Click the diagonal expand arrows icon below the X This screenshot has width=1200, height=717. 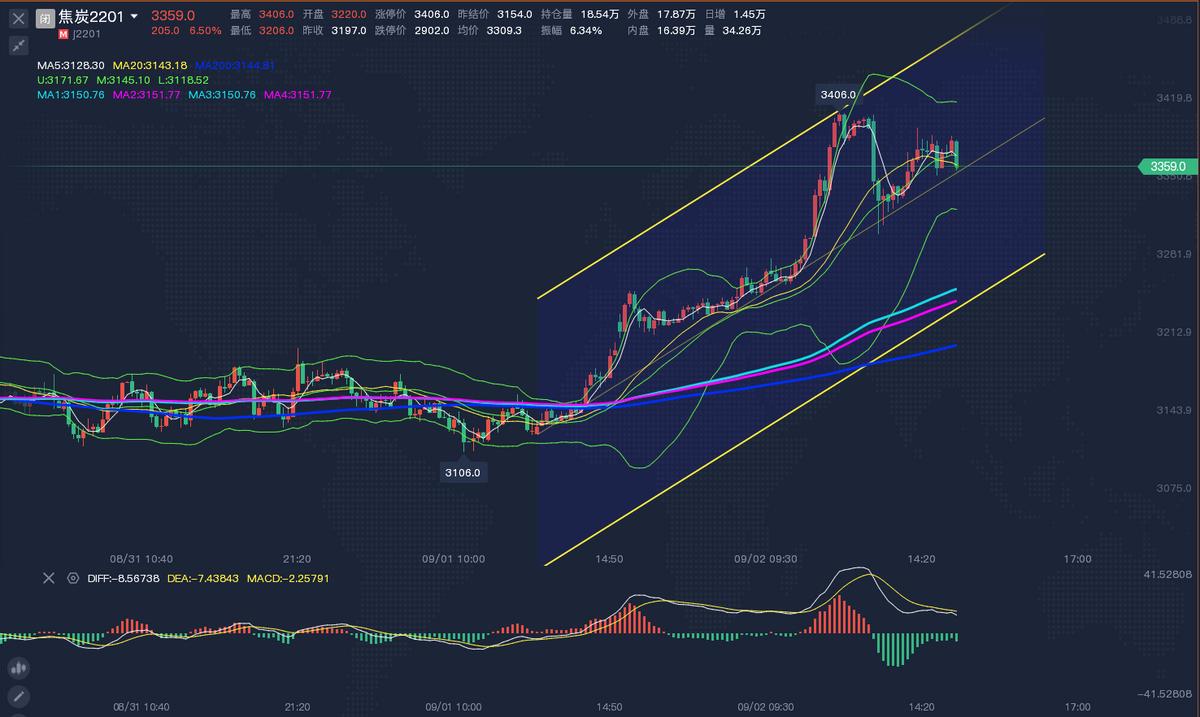pos(18,45)
